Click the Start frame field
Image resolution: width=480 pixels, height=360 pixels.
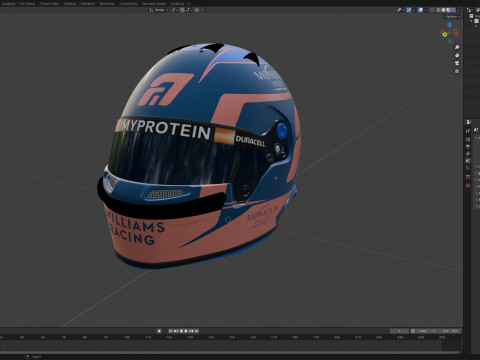(428, 331)
